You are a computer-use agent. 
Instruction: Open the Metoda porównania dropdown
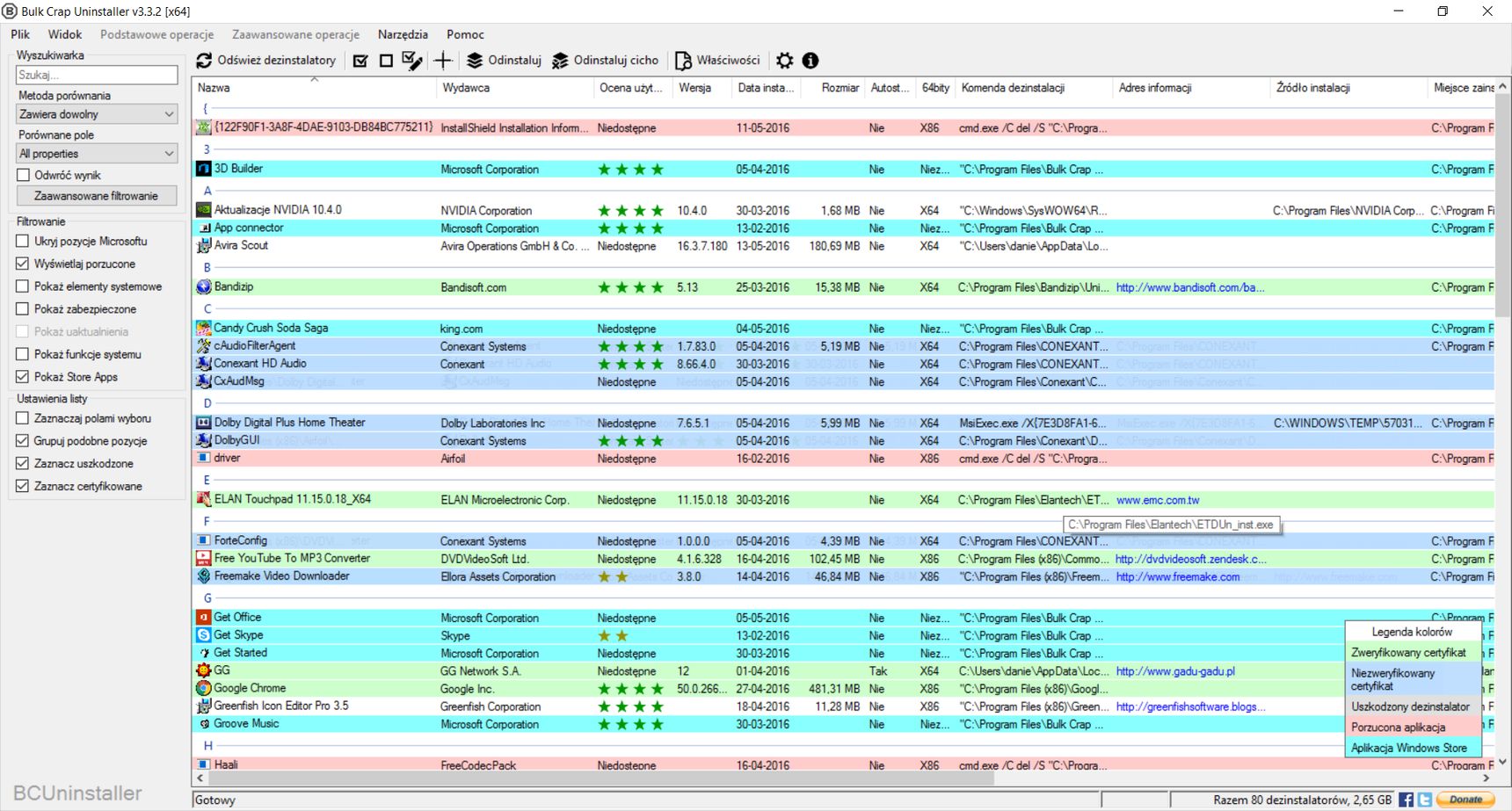(97, 114)
